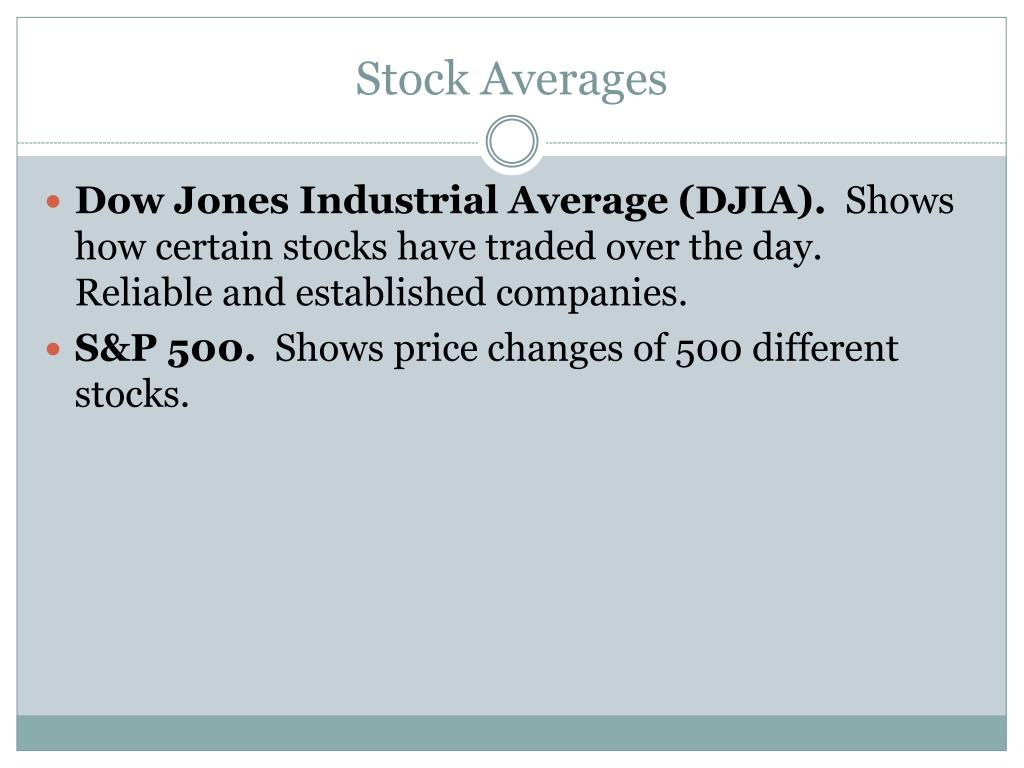Click the word "Stock" in the title
1024x768 pixels.
(412, 79)
